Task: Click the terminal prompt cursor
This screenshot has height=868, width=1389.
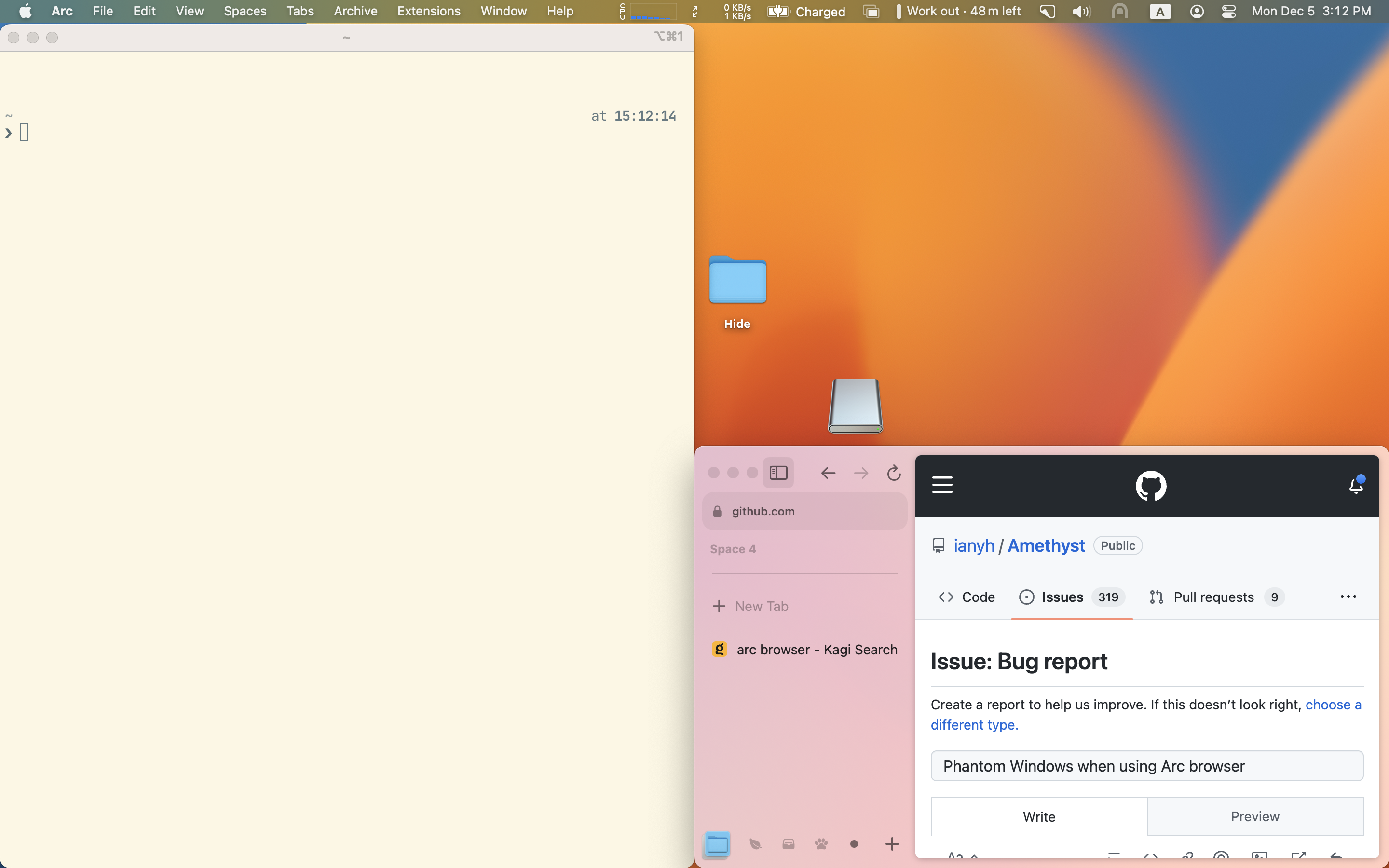Action: [x=24, y=133]
